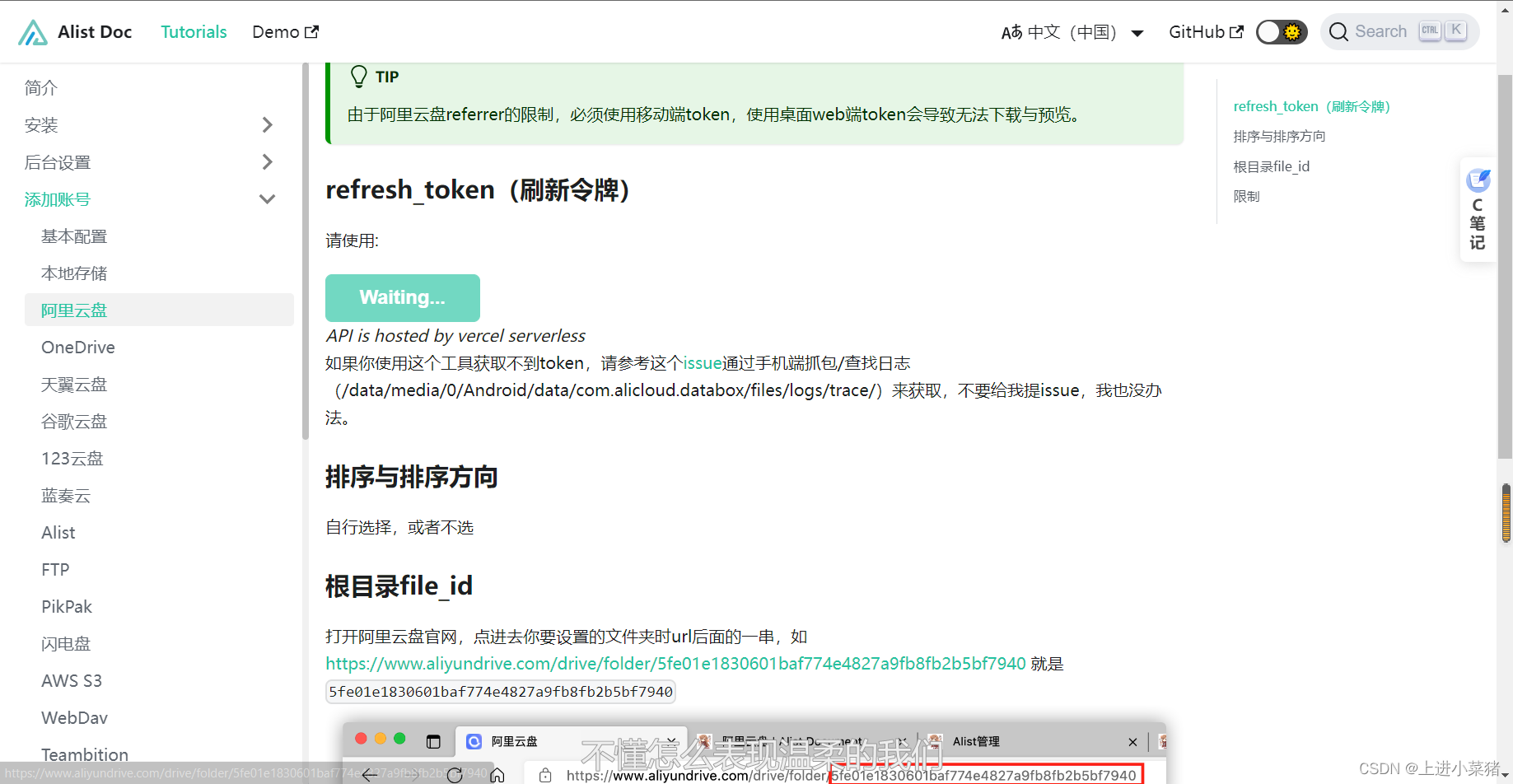Open sidebar item Alist
Viewport: 1513px width, 784px height.
[x=58, y=533]
